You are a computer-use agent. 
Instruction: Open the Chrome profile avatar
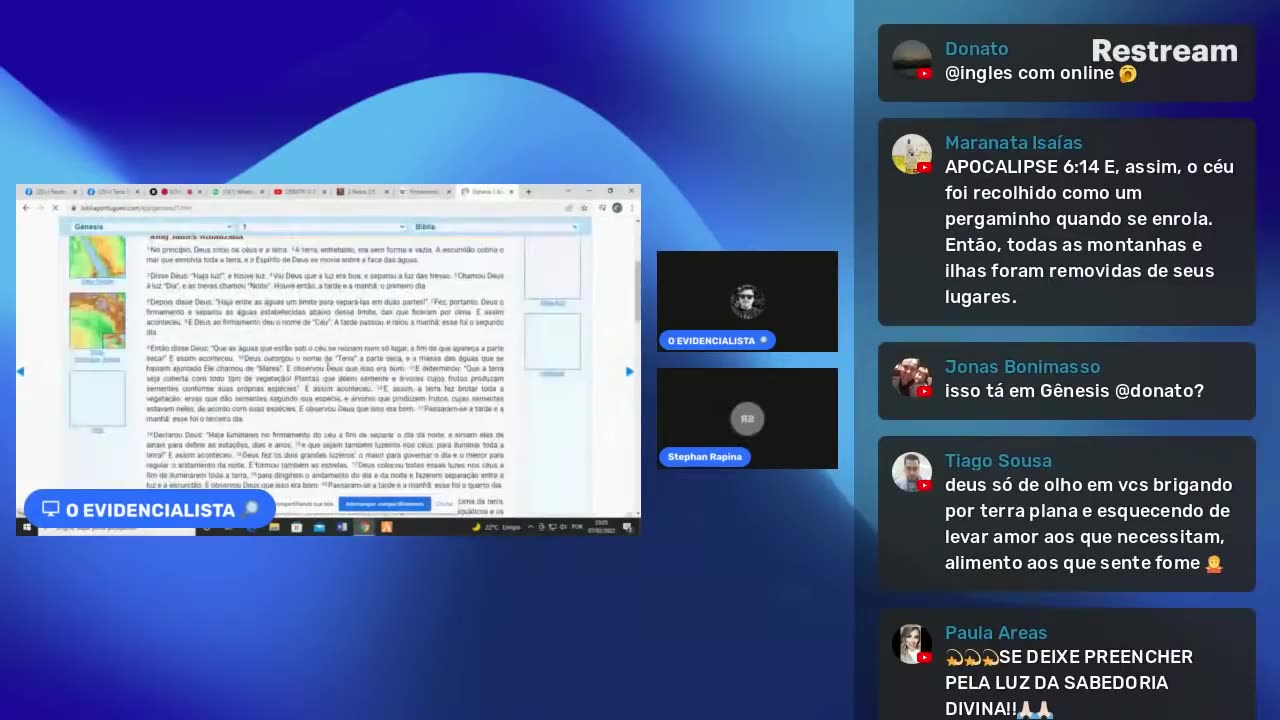[x=617, y=208]
